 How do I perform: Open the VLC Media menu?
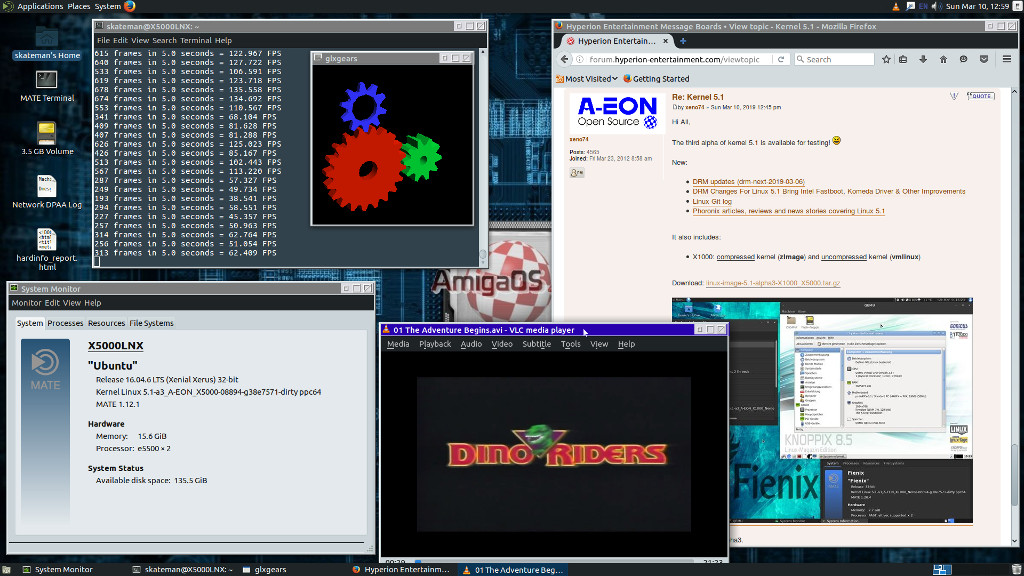point(398,344)
